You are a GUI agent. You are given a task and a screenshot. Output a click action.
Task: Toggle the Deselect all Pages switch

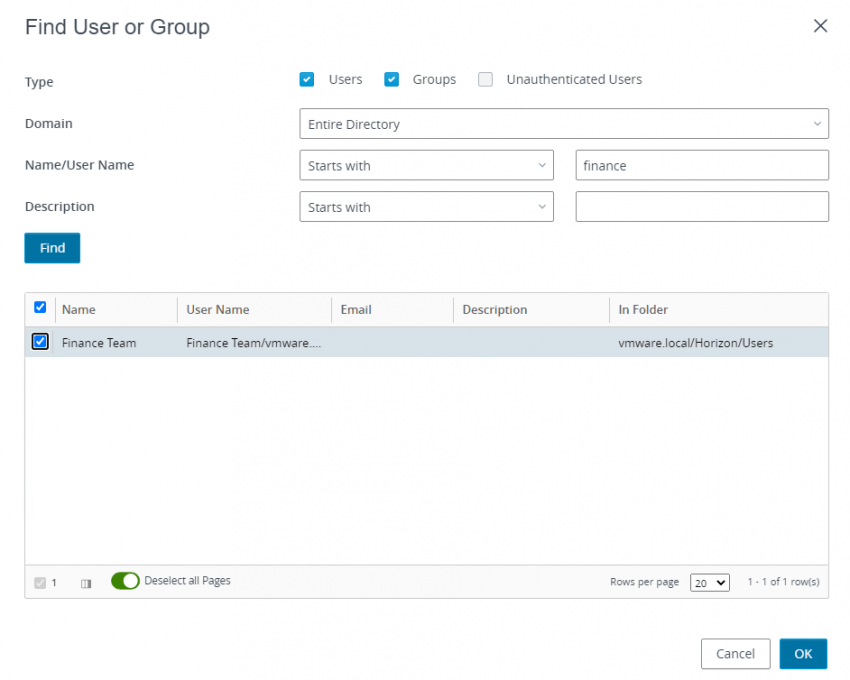pyautogui.click(x=125, y=580)
